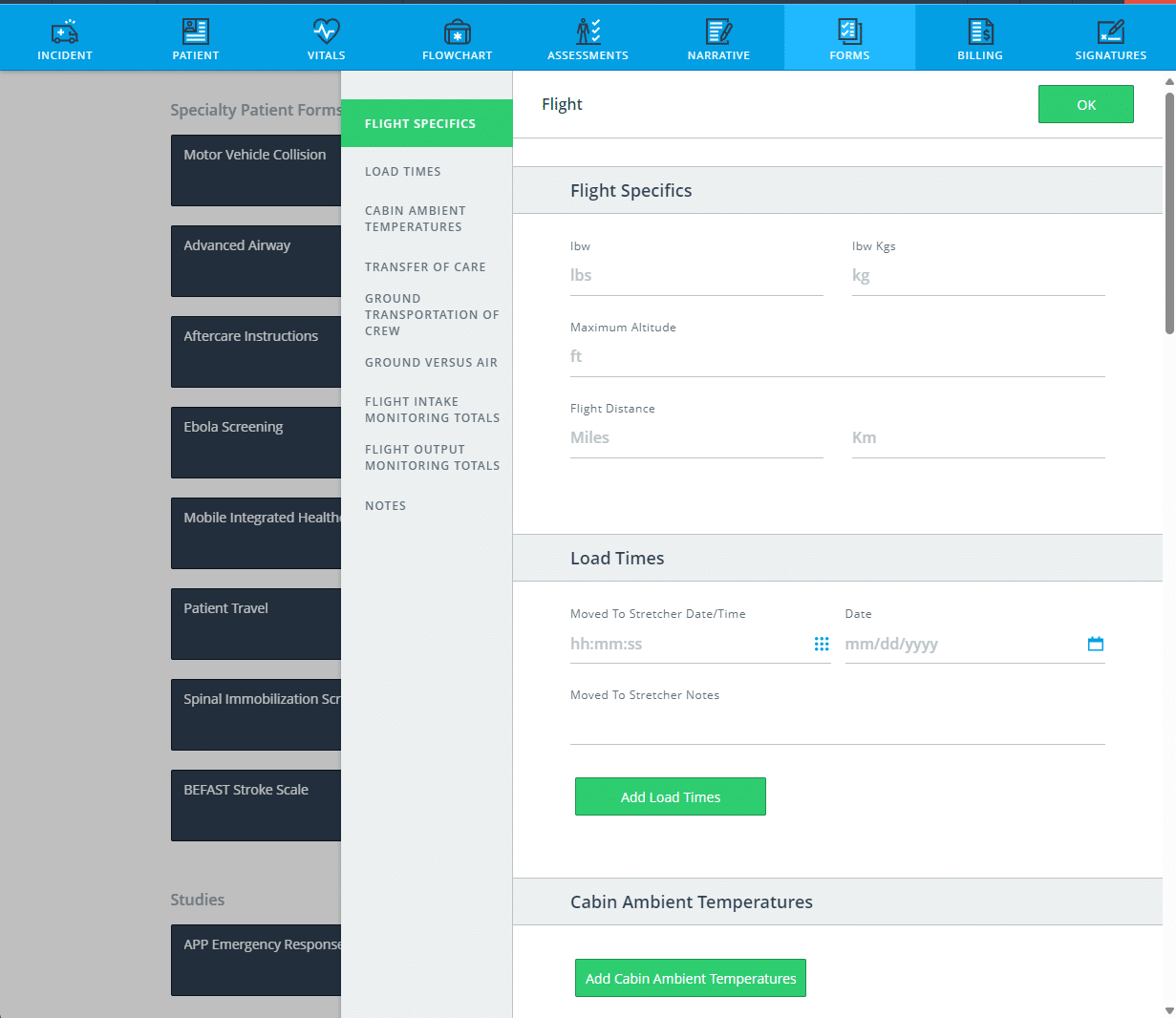This screenshot has width=1176, height=1018.
Task: Select Transfer of Care in sidebar
Action: click(425, 267)
